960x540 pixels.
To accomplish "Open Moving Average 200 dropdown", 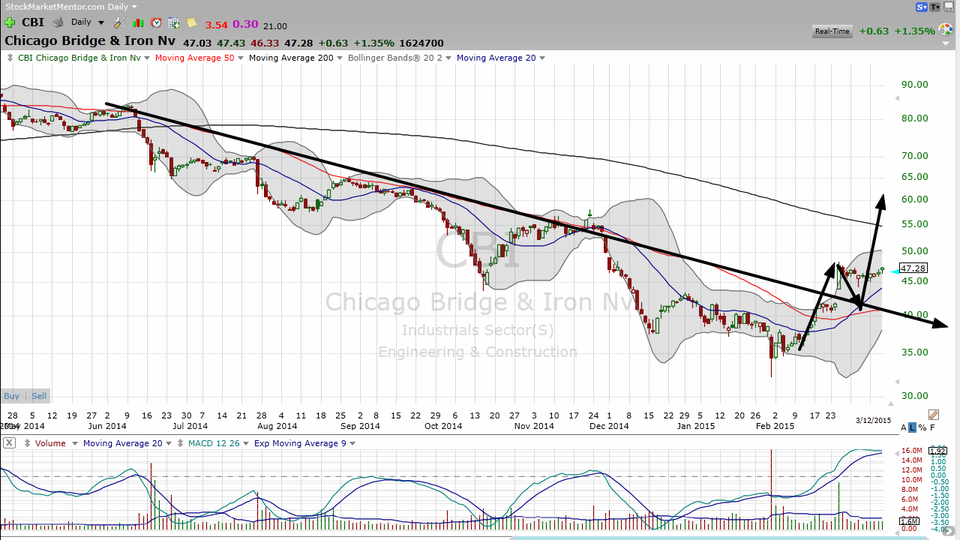I will (340, 58).
